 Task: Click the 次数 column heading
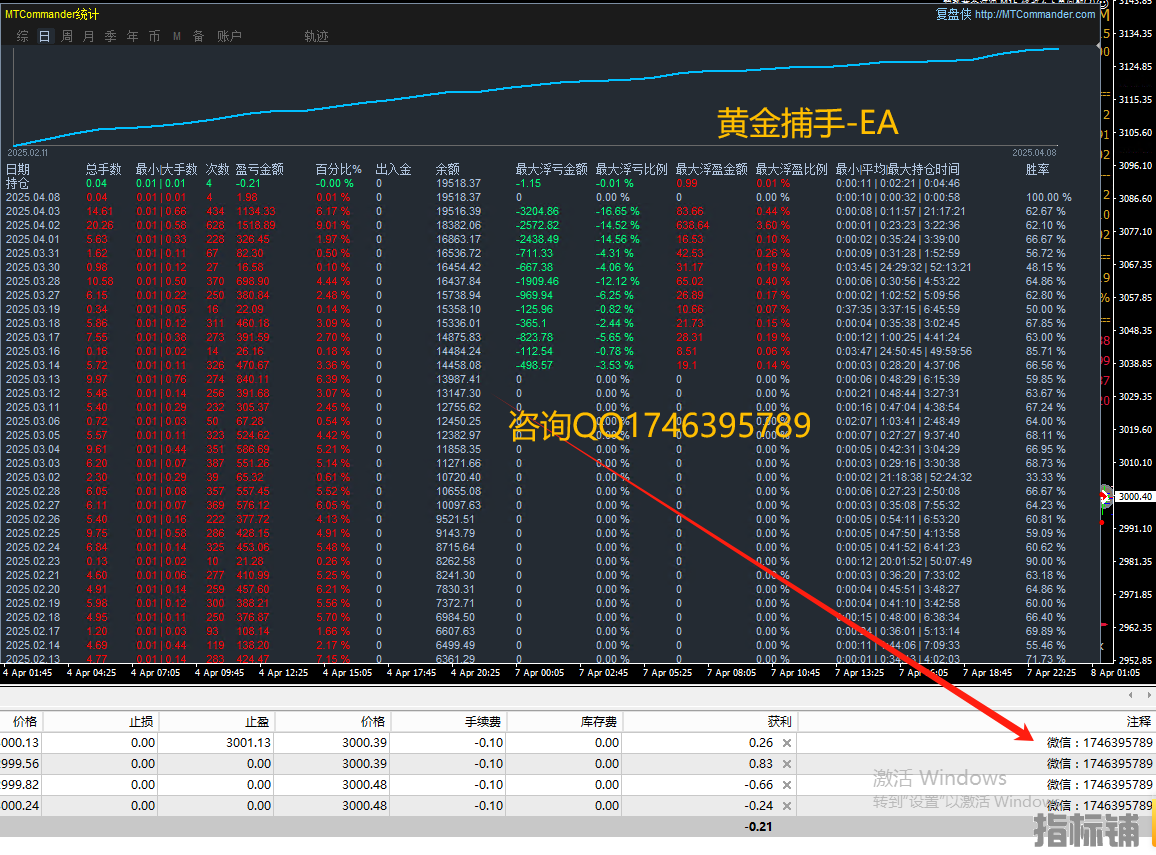217,170
